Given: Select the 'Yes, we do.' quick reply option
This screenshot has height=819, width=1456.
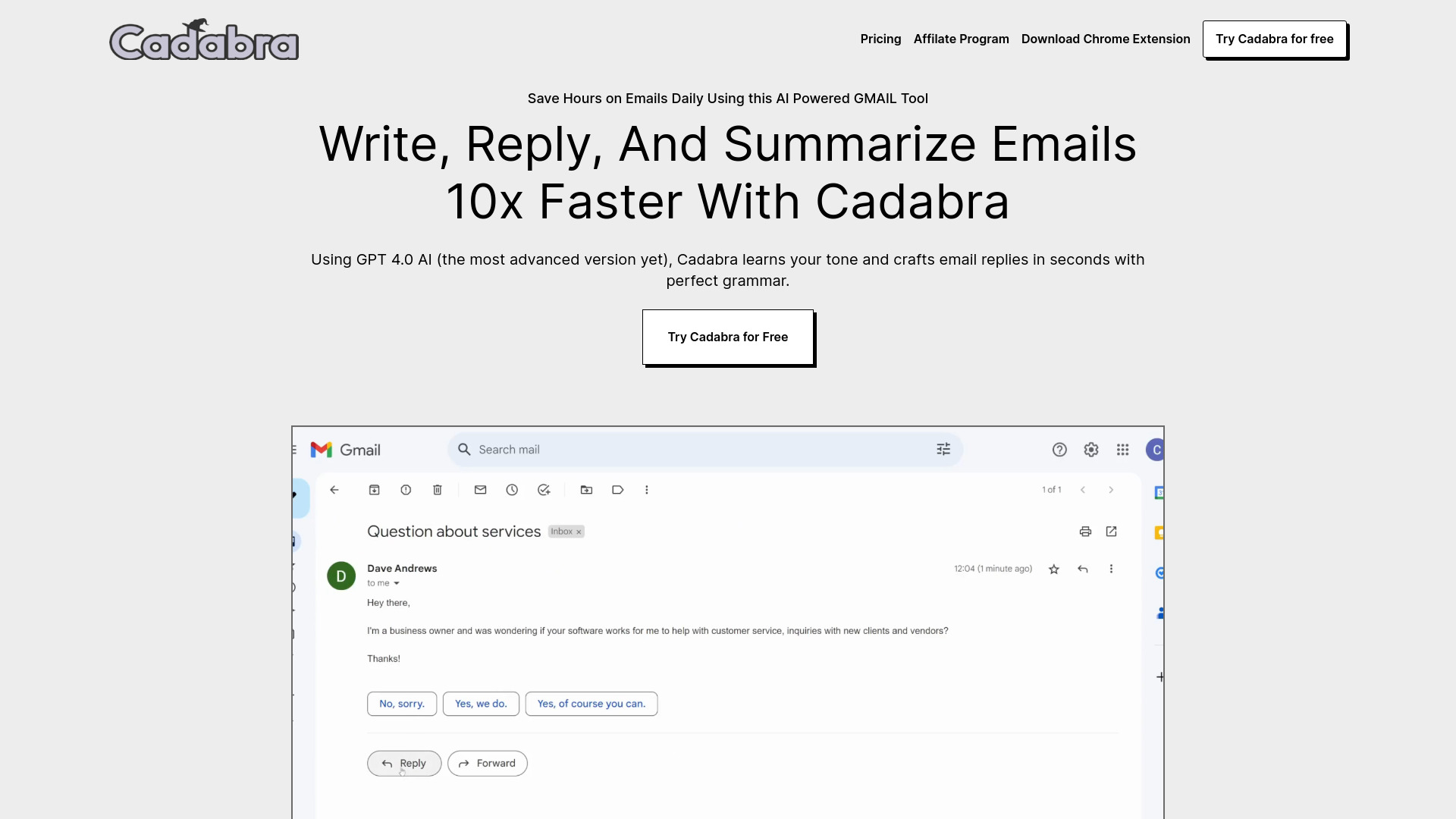Looking at the screenshot, I should (x=481, y=703).
